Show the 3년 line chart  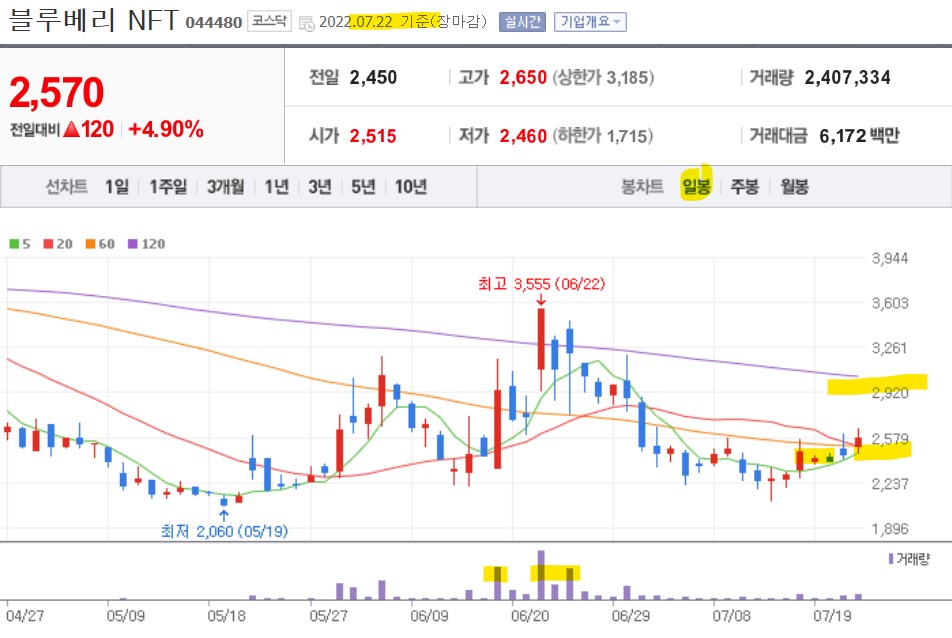320,186
